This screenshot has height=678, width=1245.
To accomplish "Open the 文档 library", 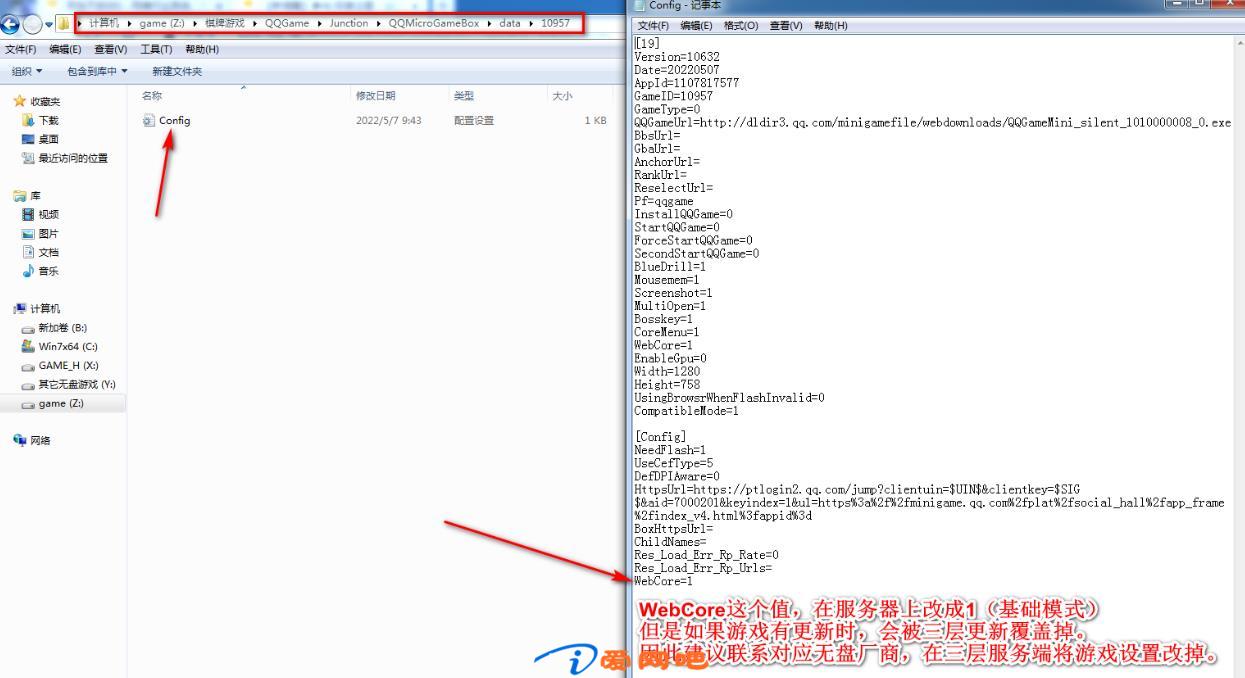I will point(40,252).
